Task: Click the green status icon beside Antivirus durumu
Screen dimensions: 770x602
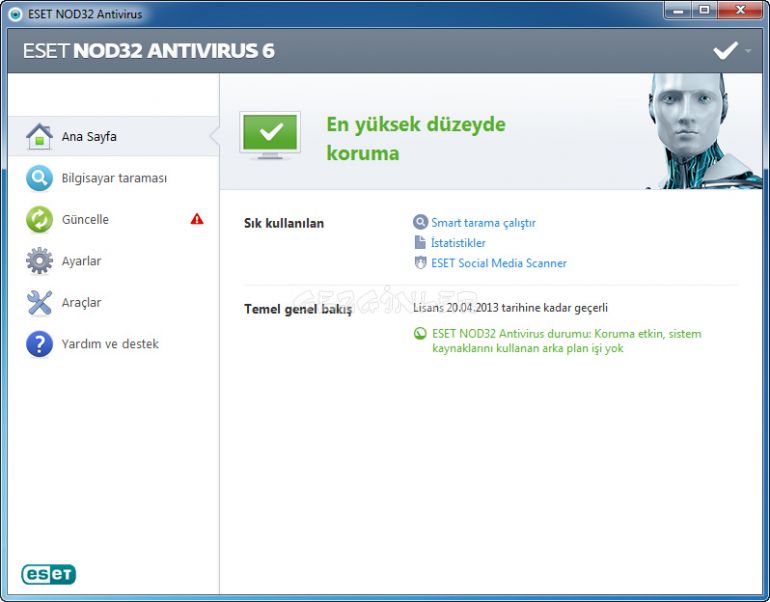Action: pos(420,334)
